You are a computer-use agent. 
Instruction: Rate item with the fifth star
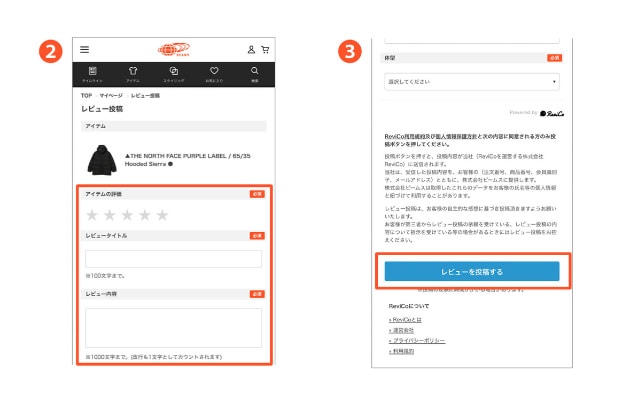[x=162, y=215]
